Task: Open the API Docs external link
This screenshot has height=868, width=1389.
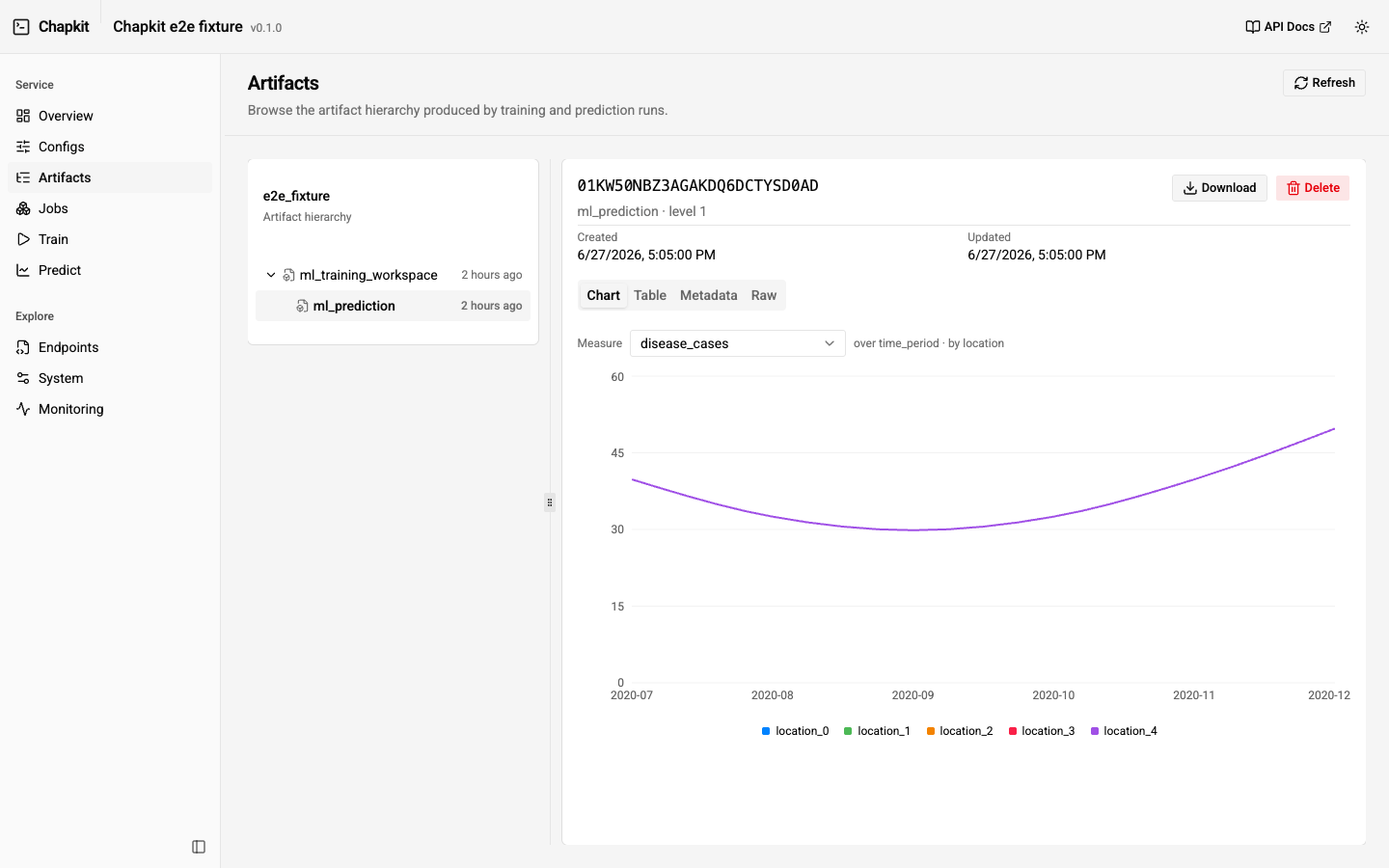Action: coord(1288,27)
